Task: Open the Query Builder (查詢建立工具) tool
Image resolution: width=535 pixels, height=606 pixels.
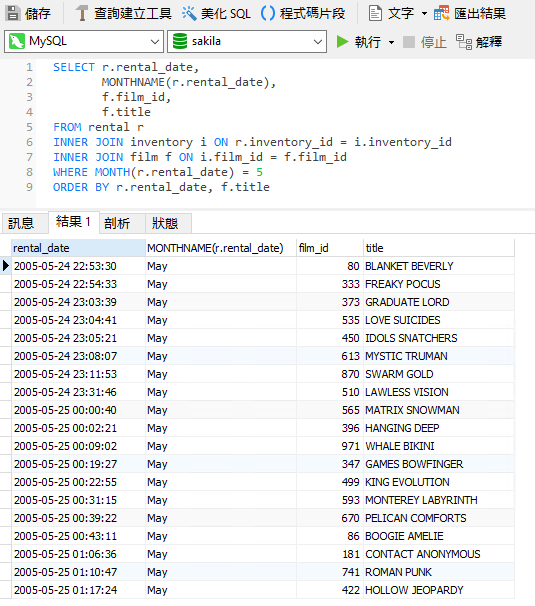Action: click(x=123, y=14)
